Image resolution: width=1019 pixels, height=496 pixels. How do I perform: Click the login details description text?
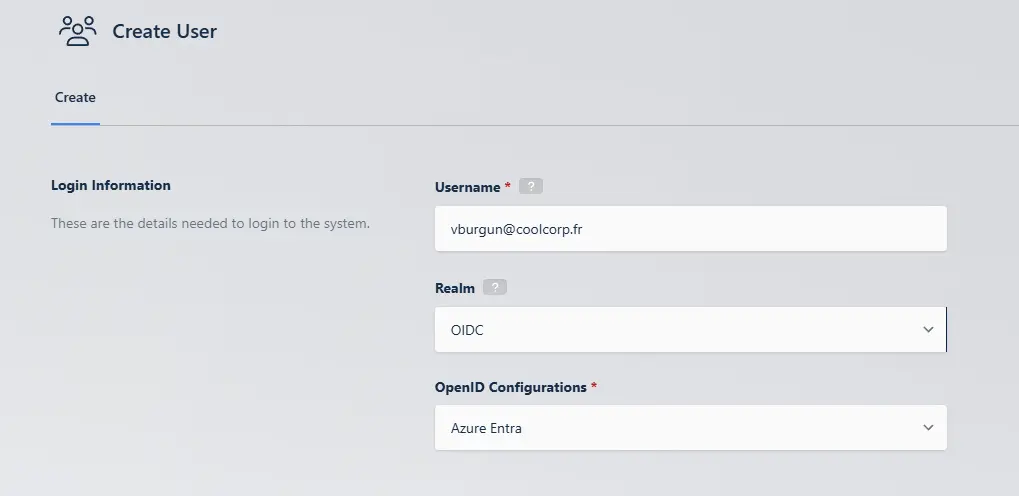pos(210,223)
